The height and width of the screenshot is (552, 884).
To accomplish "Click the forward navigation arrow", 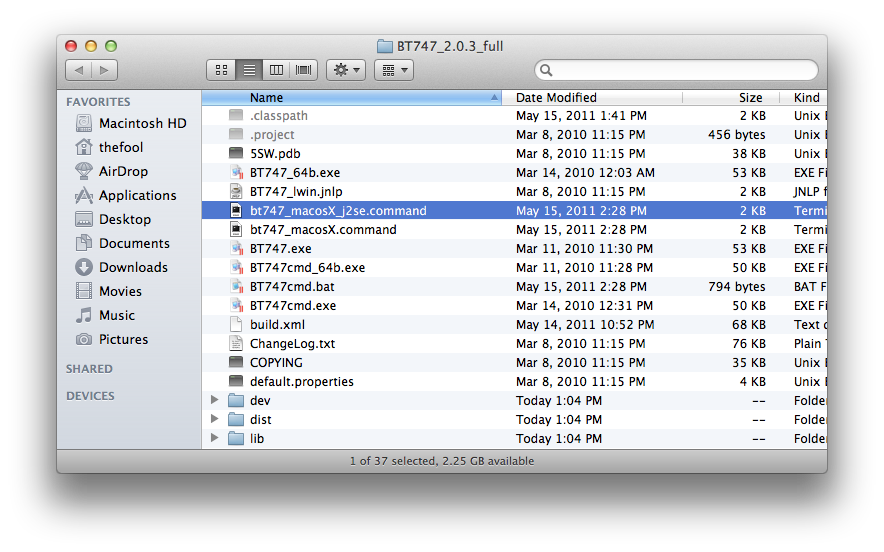I will point(104,70).
